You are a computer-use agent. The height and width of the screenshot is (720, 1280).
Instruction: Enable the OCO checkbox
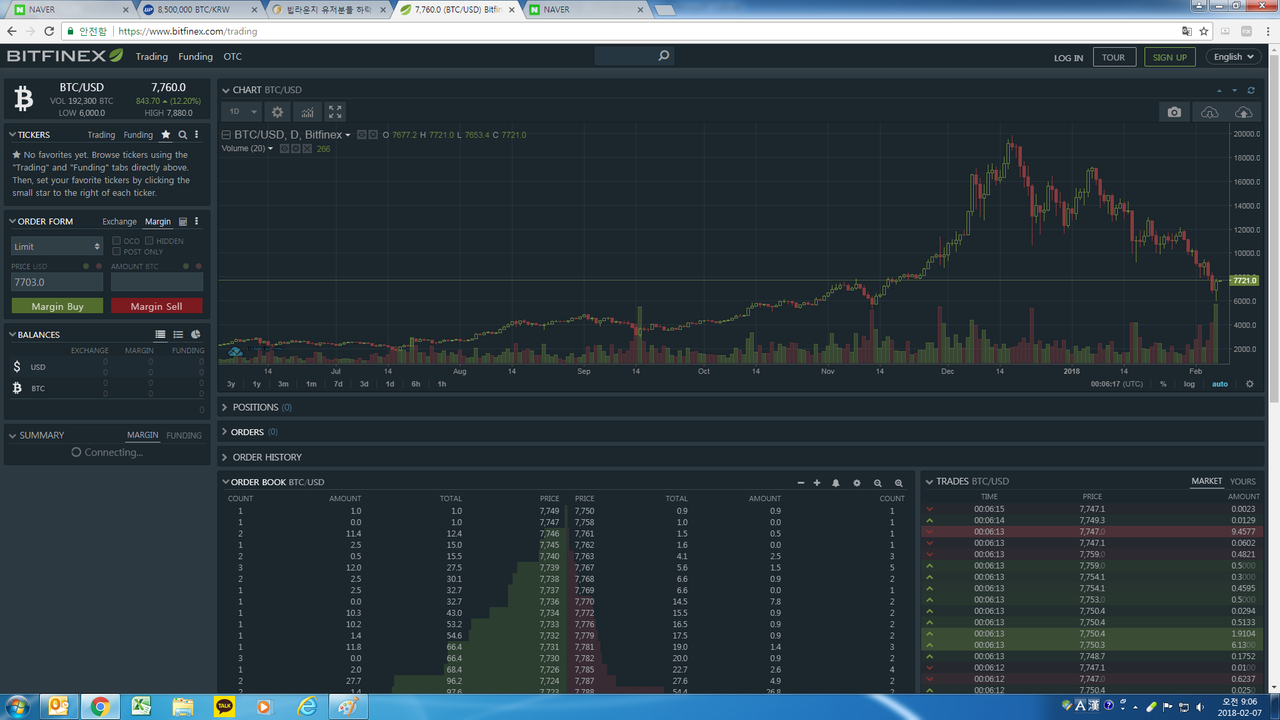tap(117, 241)
